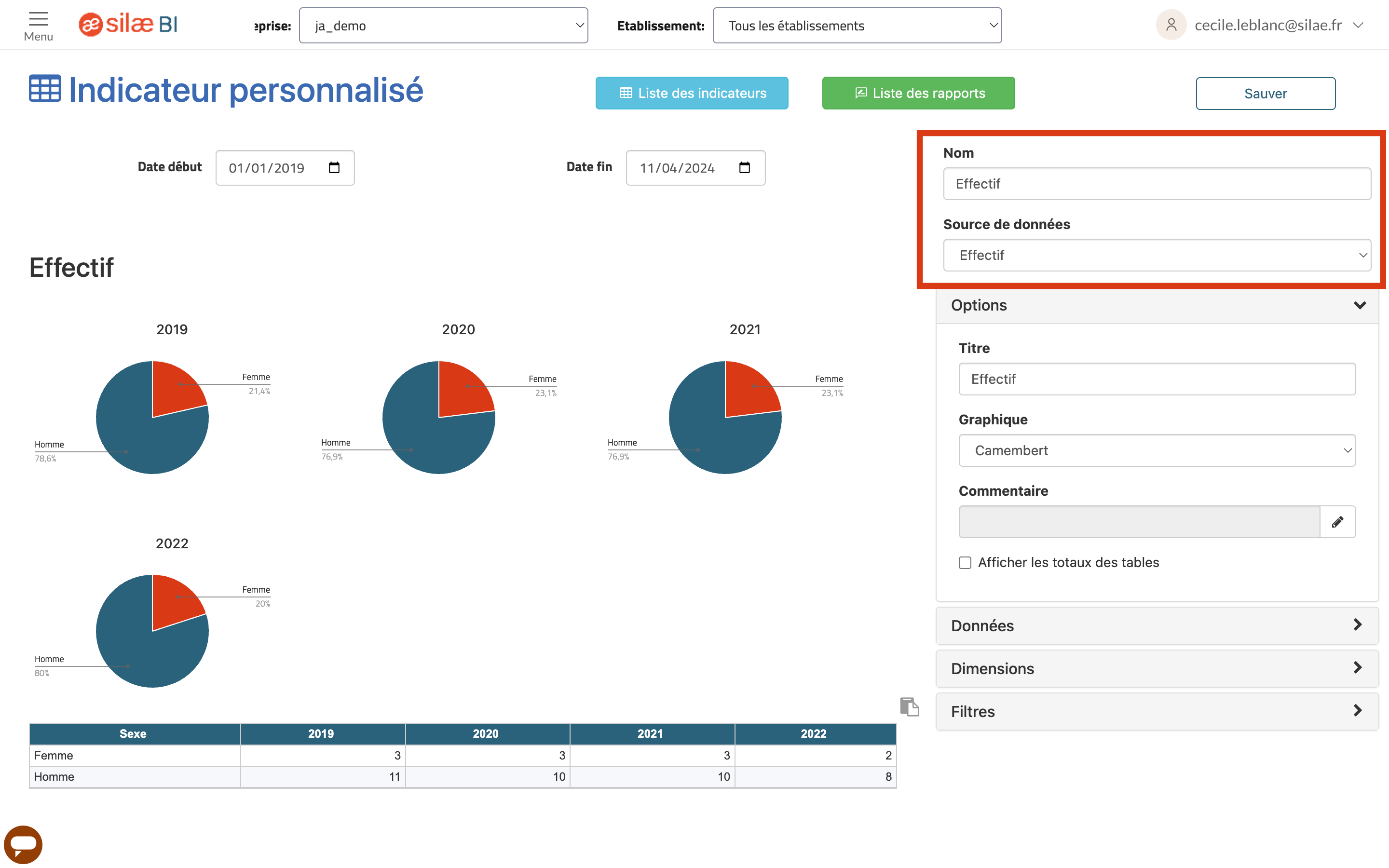Viewport: 1389px width, 868px height.
Task: Click the Commentaire text field
Action: click(1139, 522)
